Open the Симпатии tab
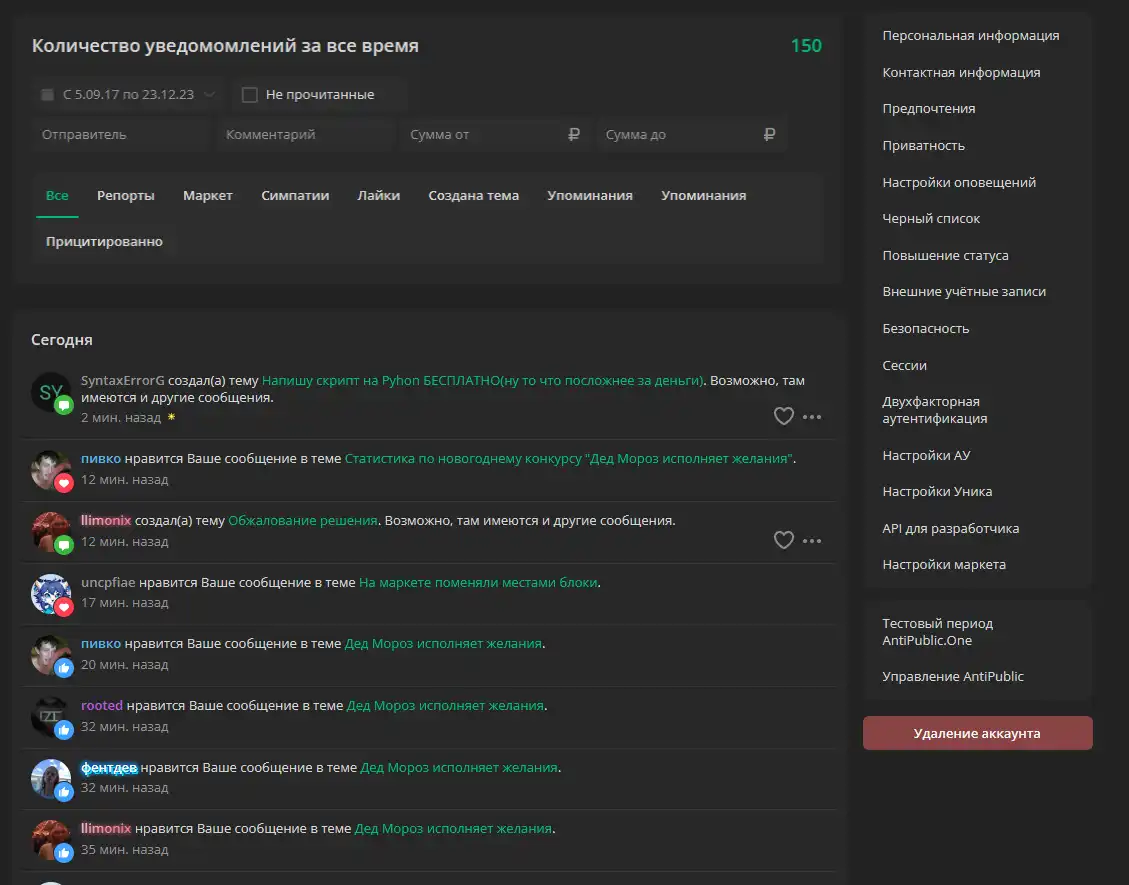Image resolution: width=1129 pixels, height=885 pixels. click(x=295, y=195)
